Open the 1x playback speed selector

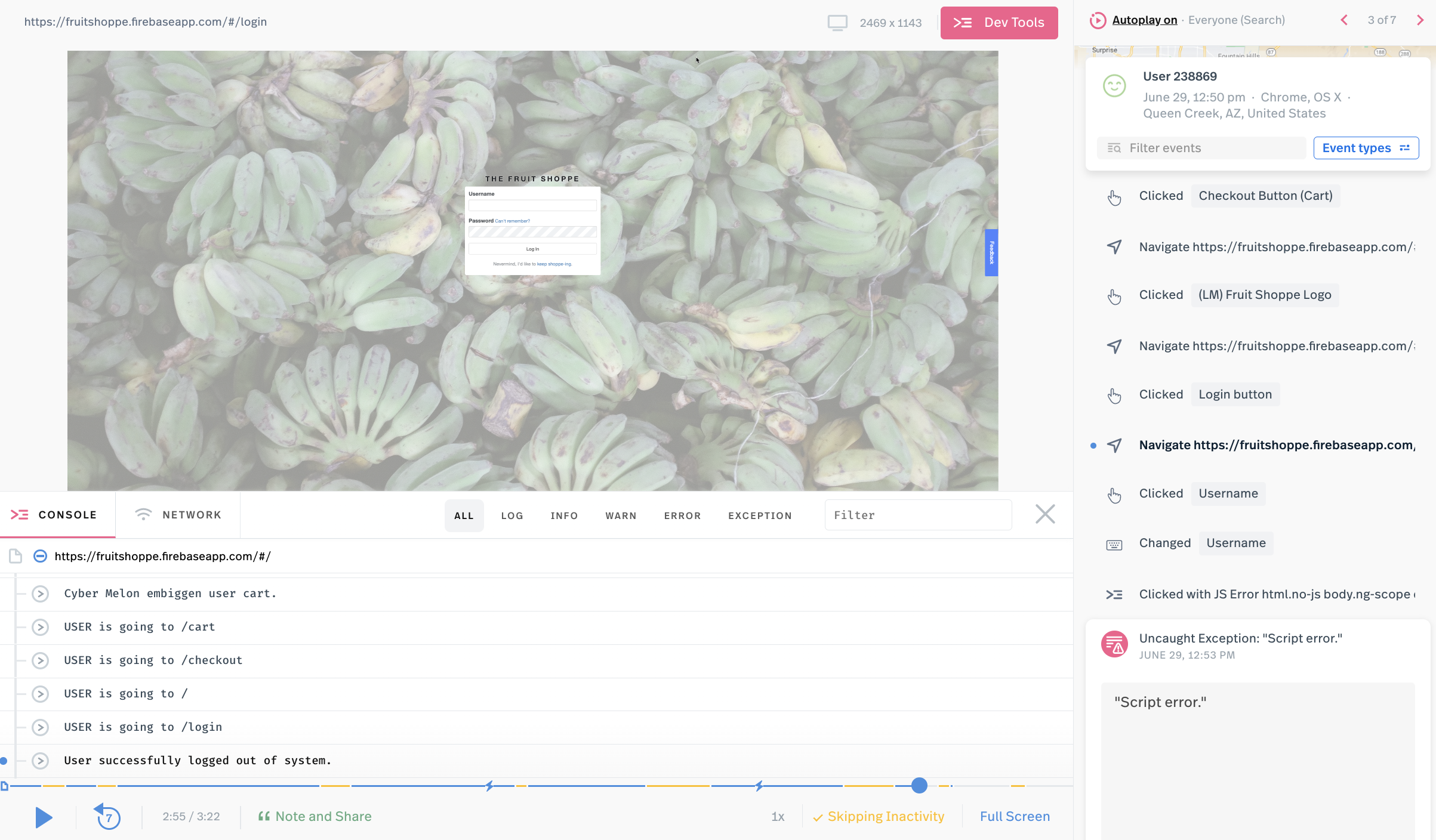(x=777, y=816)
